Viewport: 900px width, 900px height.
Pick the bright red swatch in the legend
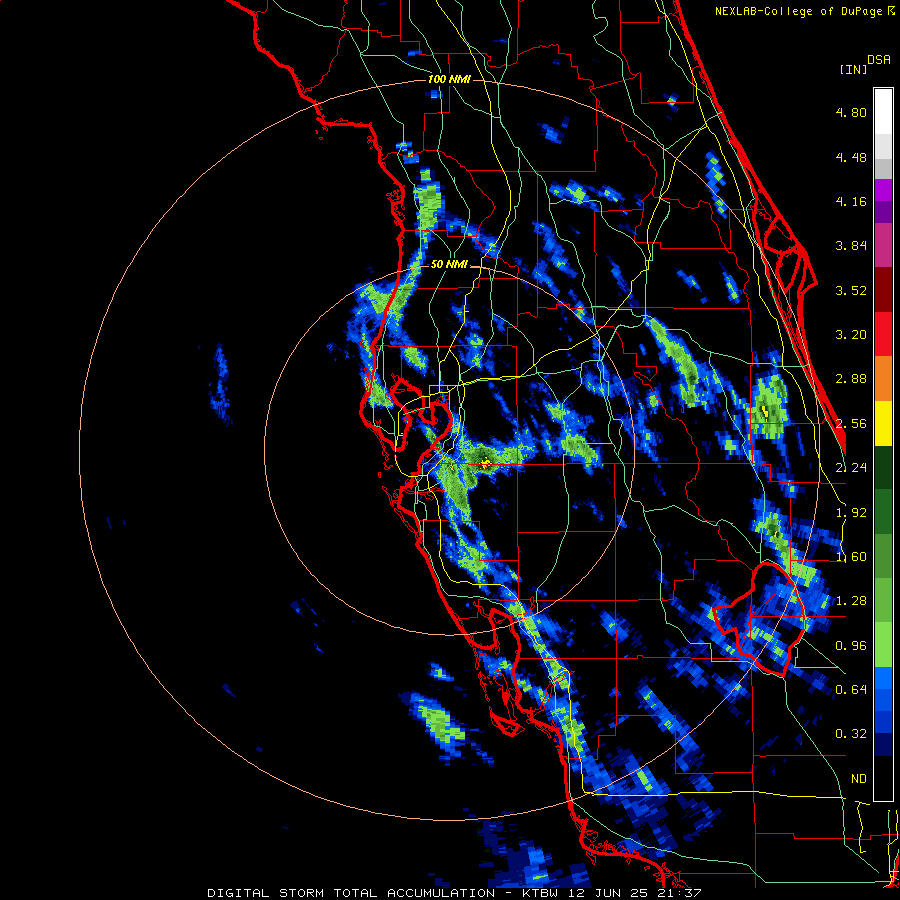pyautogui.click(x=883, y=335)
